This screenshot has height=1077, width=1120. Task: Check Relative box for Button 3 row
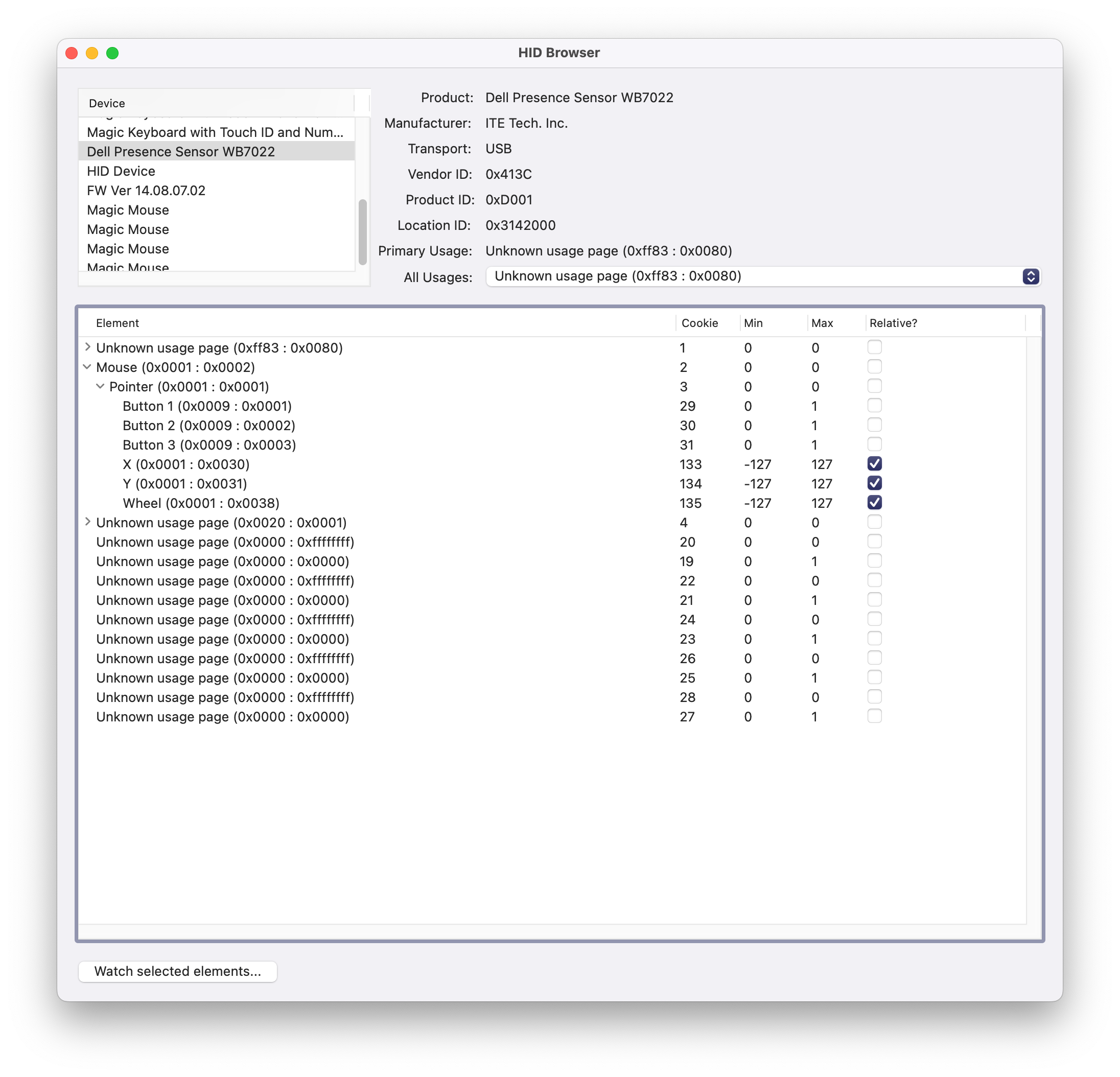(874, 444)
